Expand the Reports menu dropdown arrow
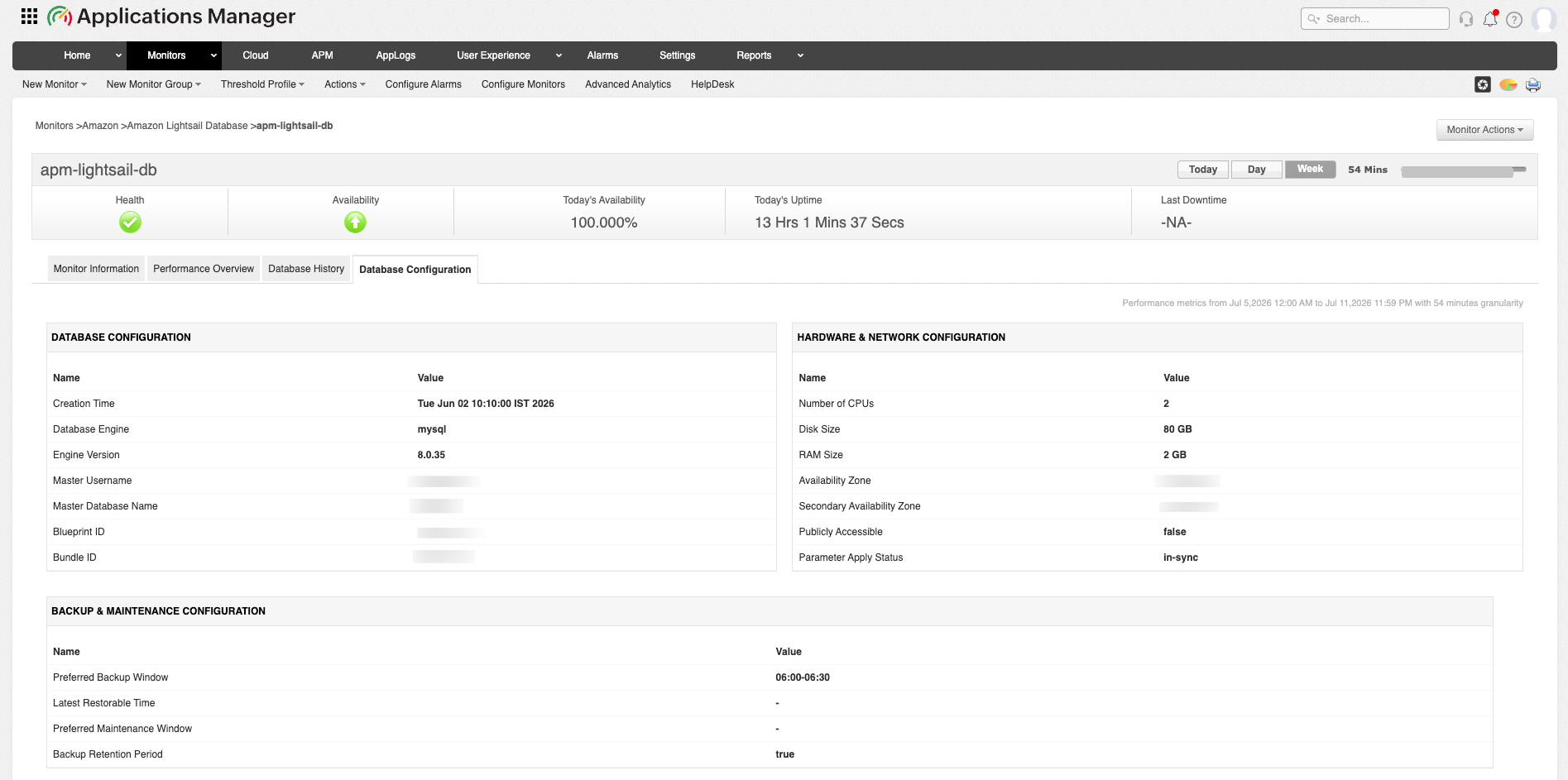 click(800, 55)
